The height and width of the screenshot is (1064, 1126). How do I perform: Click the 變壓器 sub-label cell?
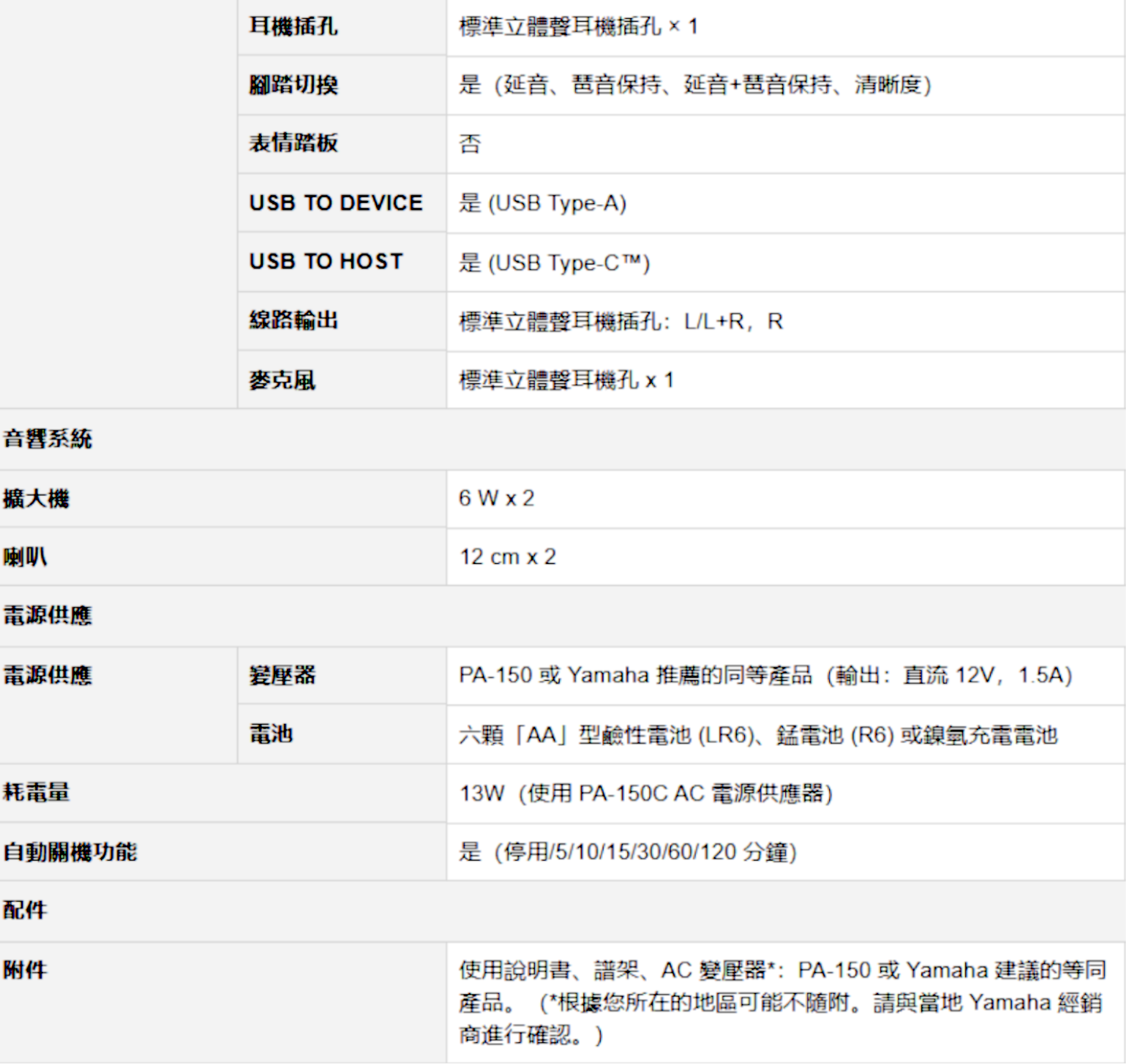(282, 675)
